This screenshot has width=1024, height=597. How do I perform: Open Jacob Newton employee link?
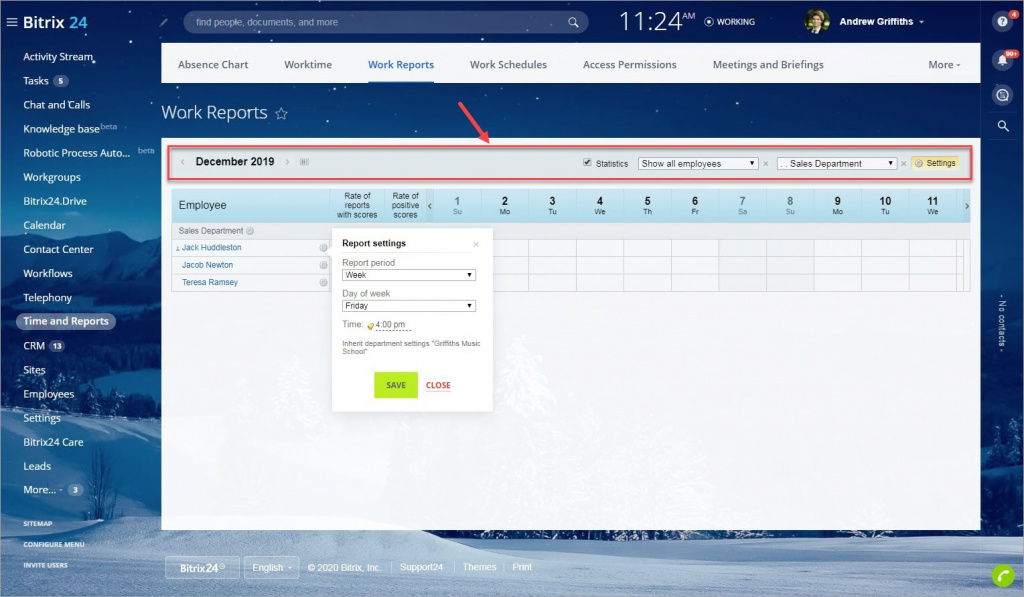[x=207, y=265]
